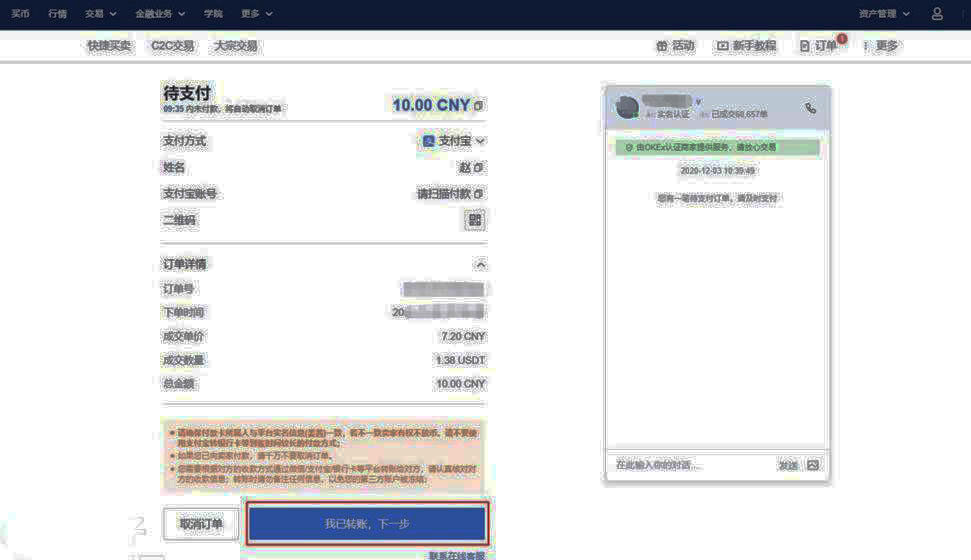Click the phone call icon in chat
This screenshot has height=560, width=971.
pos(810,108)
